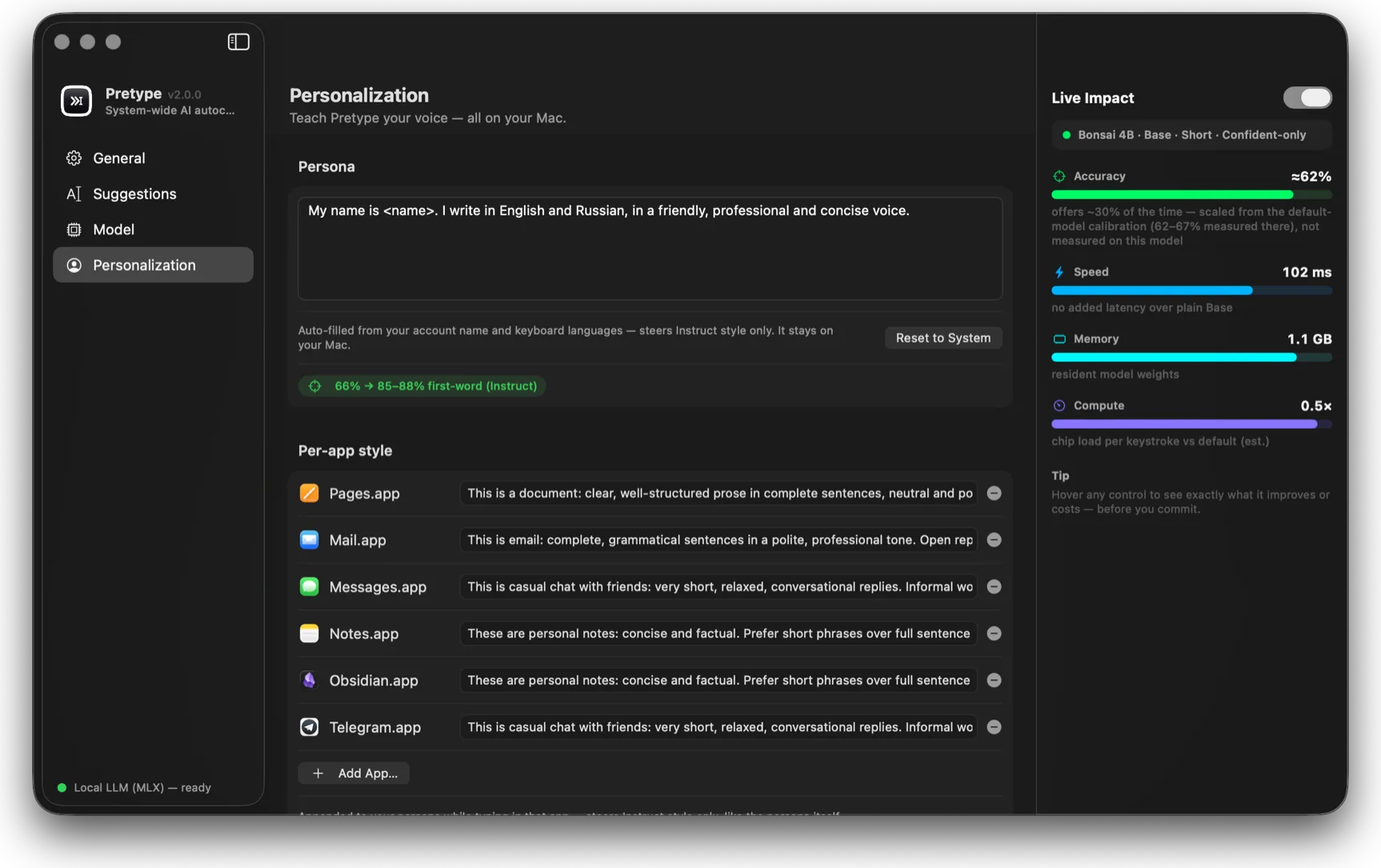Click the Pages.app orange icon
The width and height of the screenshot is (1381, 868).
click(x=309, y=493)
